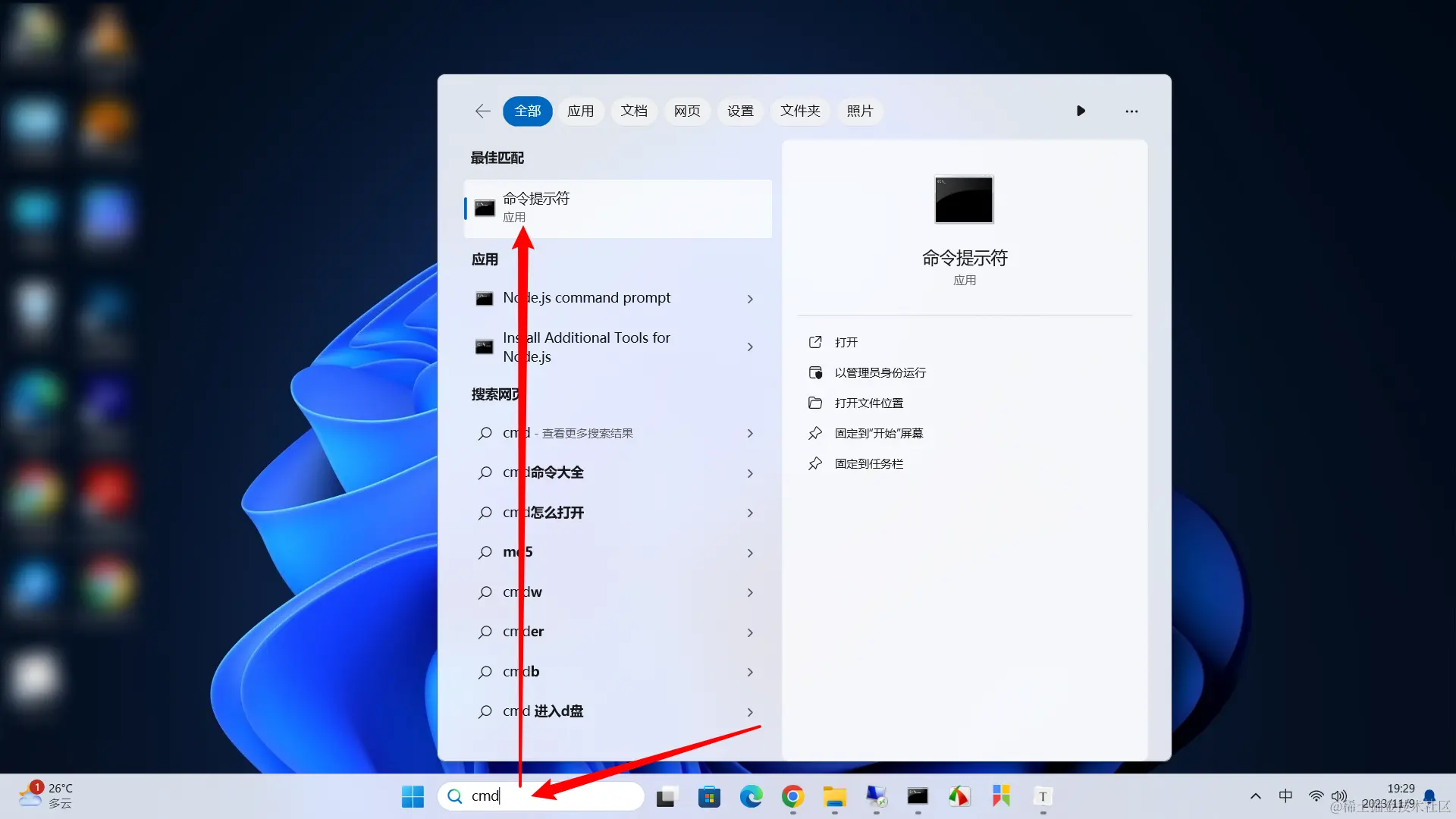Screen dimensions: 1456x819
Task: Open the three-dots more options menu
Action: 1131,111
